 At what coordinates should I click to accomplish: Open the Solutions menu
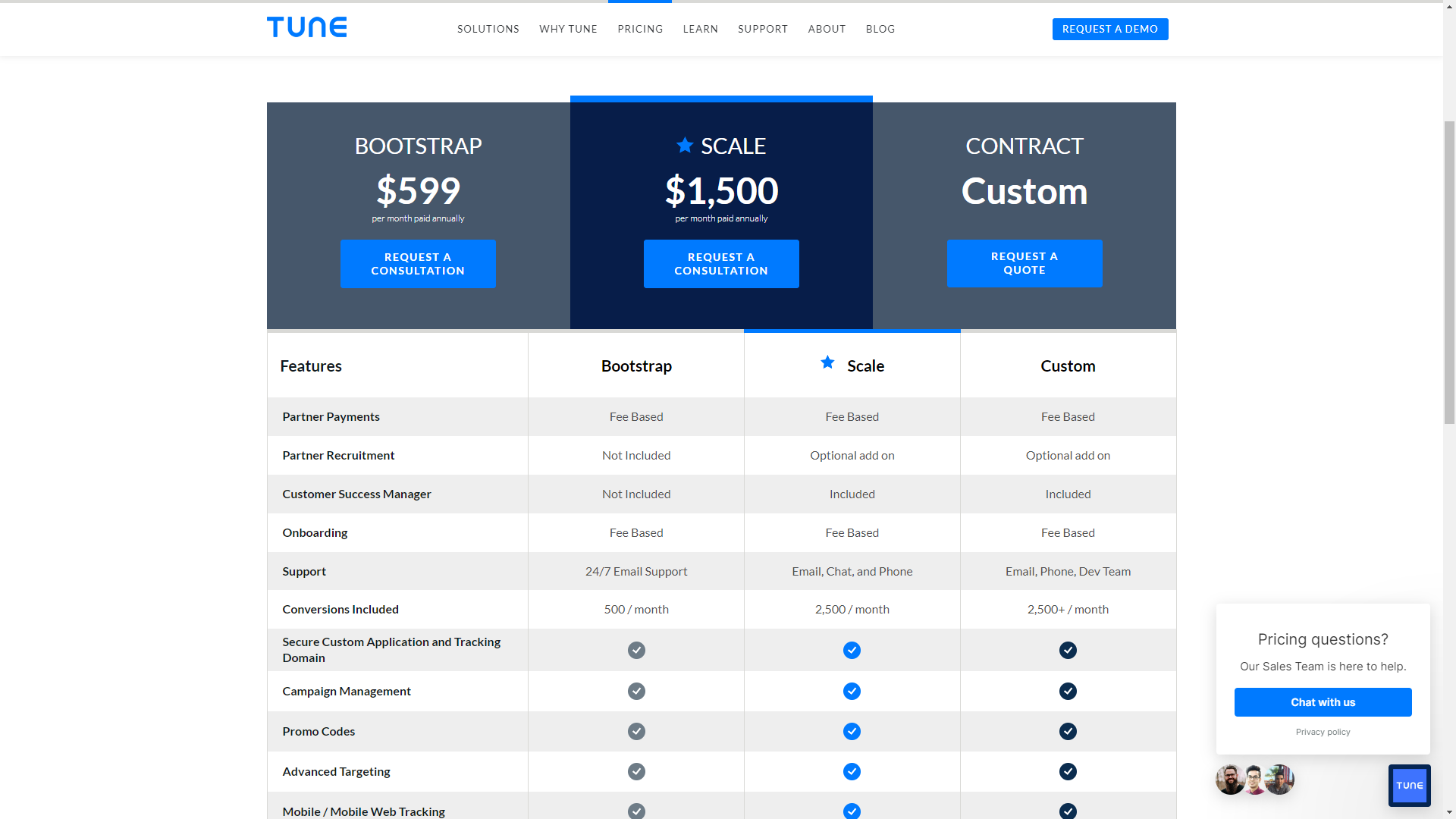(x=488, y=29)
